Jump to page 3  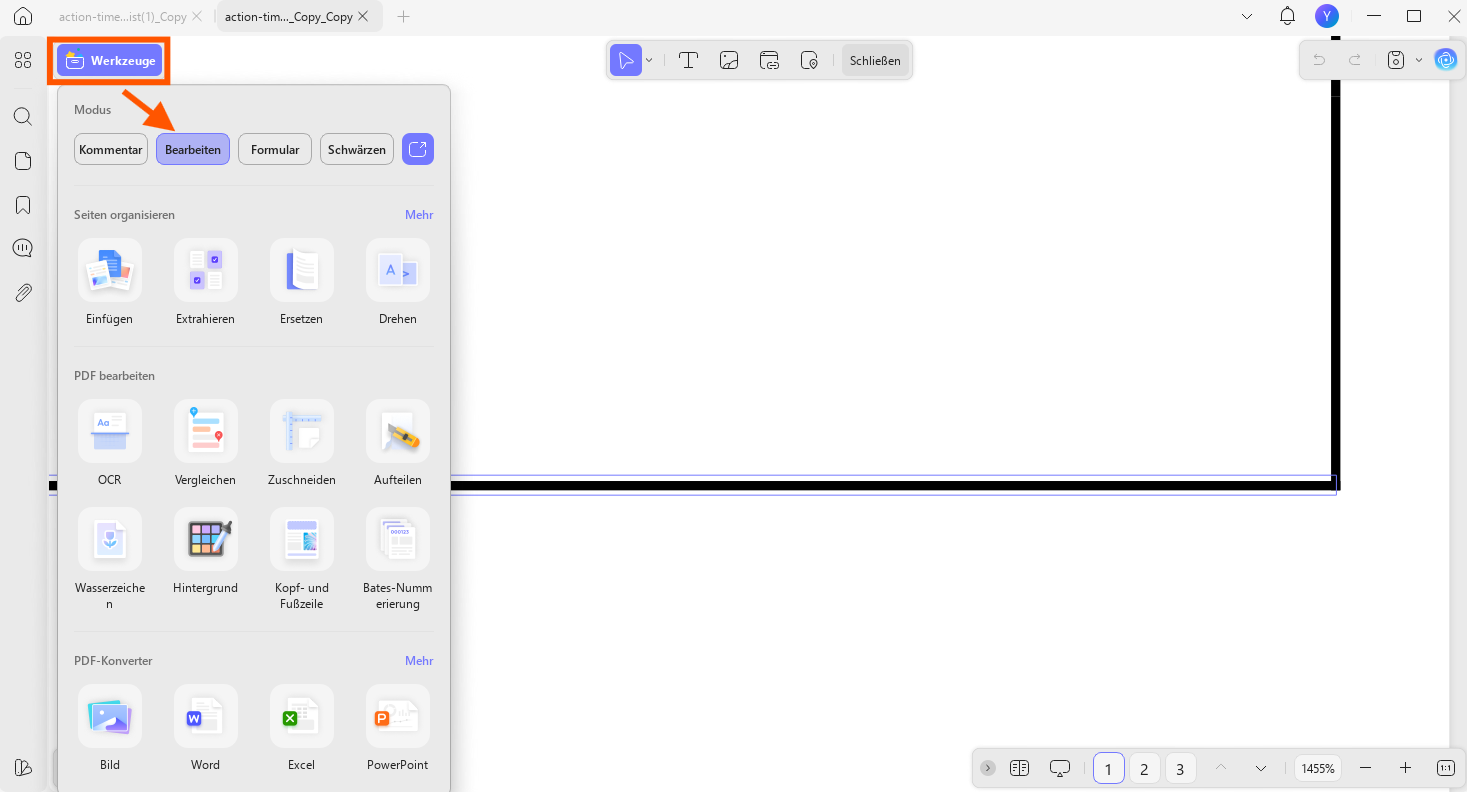point(1180,768)
